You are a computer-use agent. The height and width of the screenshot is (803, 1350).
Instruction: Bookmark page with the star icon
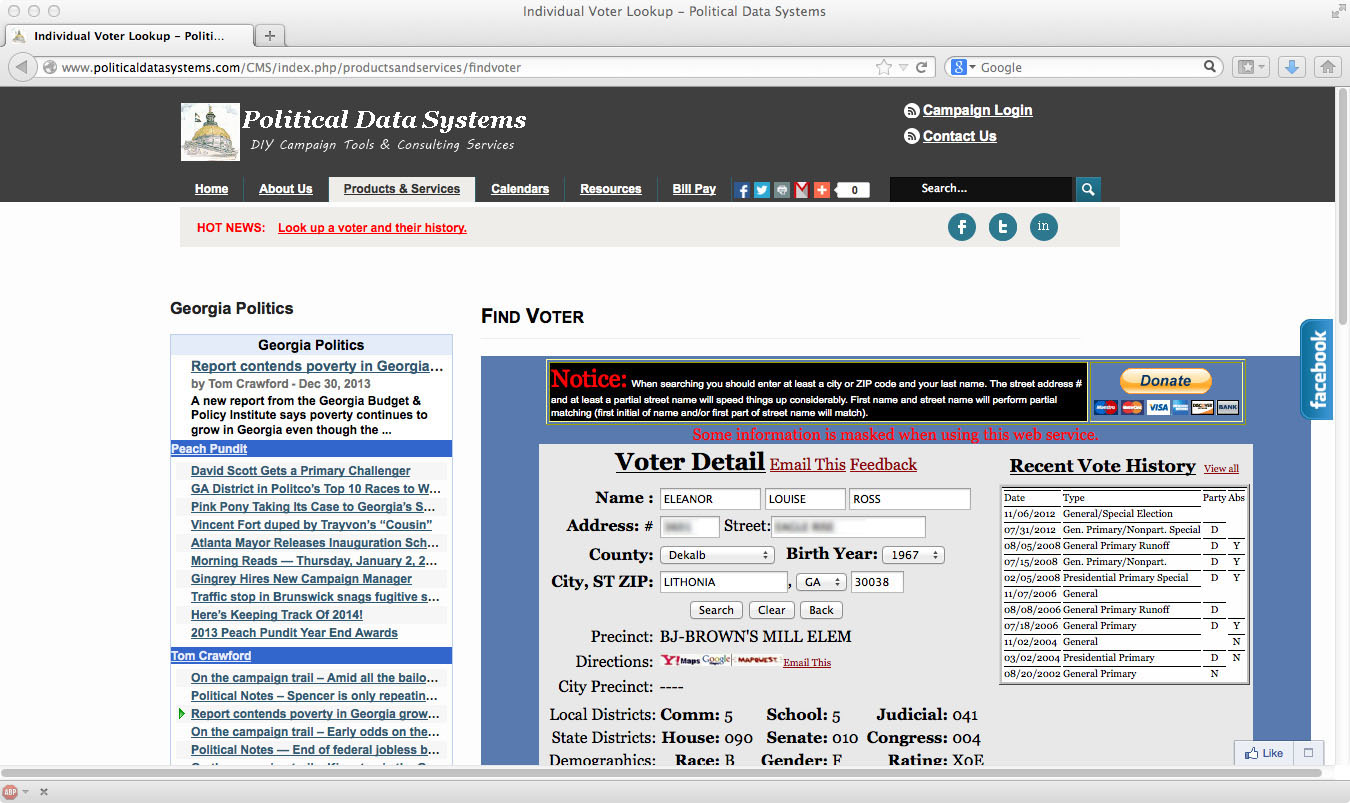(883, 68)
